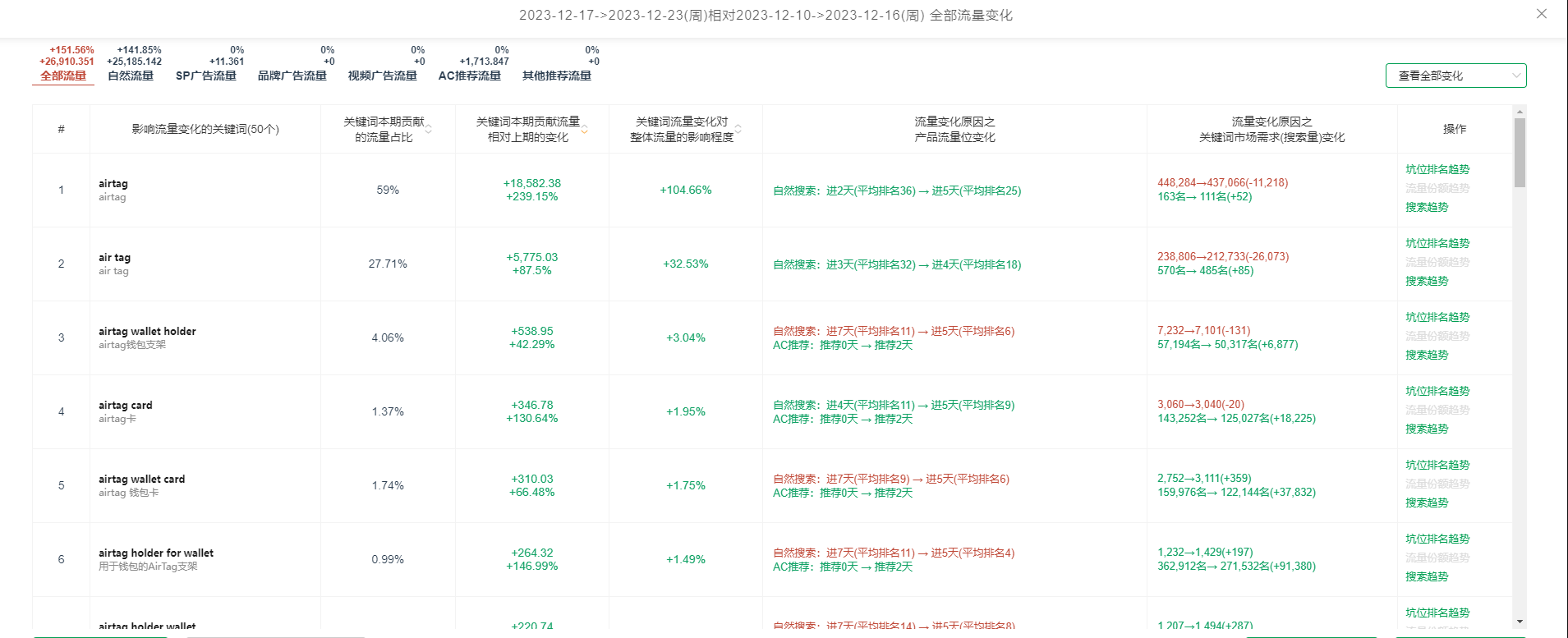This screenshot has height=638, width=1568.
Task: Click keyword 'airtag holder for wallet'
Action: click(156, 553)
